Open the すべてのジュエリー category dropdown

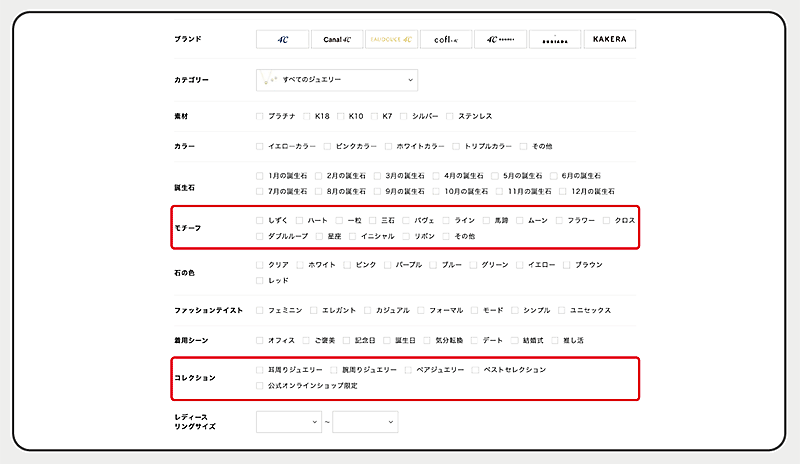click(x=336, y=79)
